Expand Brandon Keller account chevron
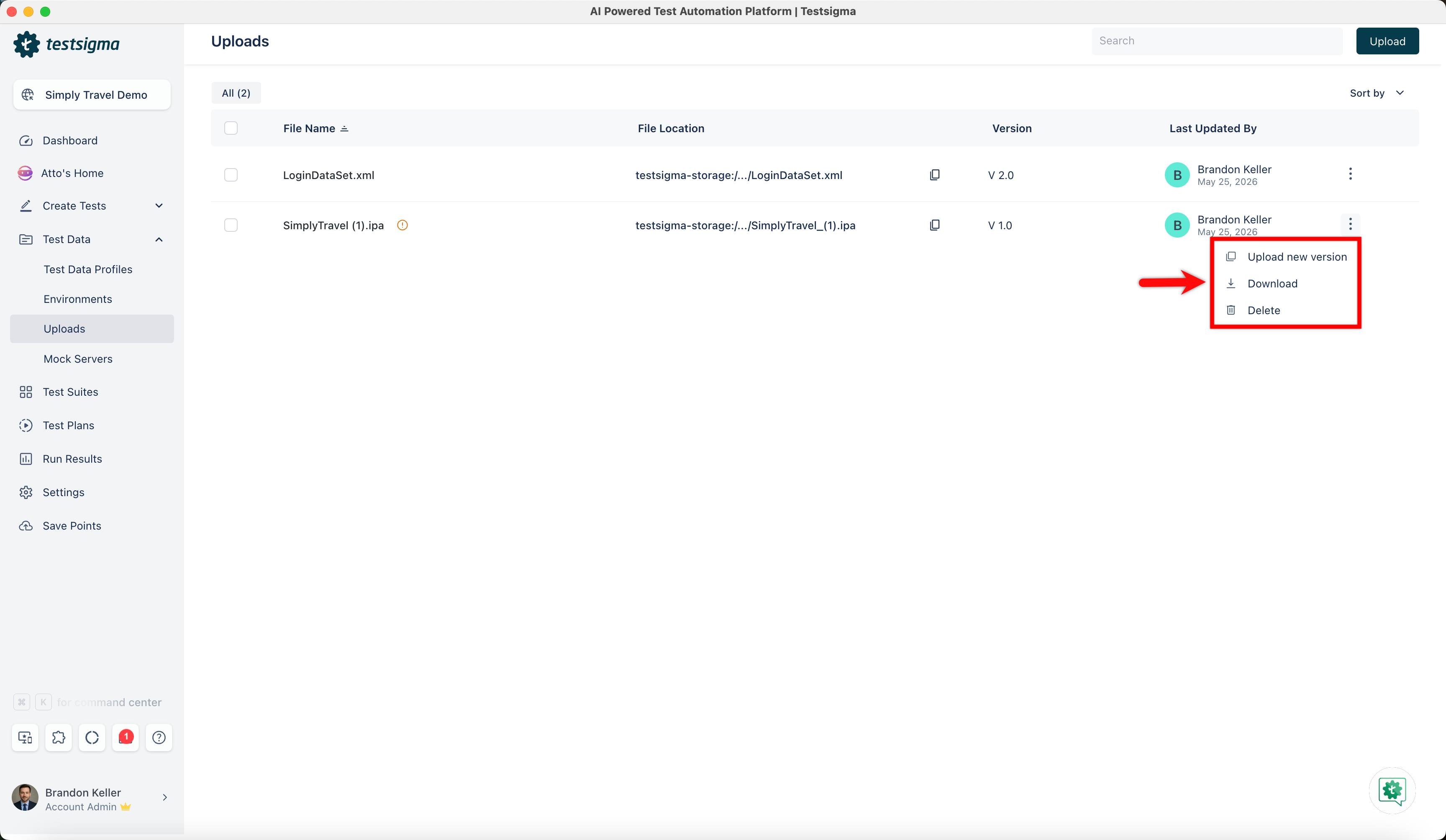Screen dimensions: 1446x840 [x=165, y=798]
